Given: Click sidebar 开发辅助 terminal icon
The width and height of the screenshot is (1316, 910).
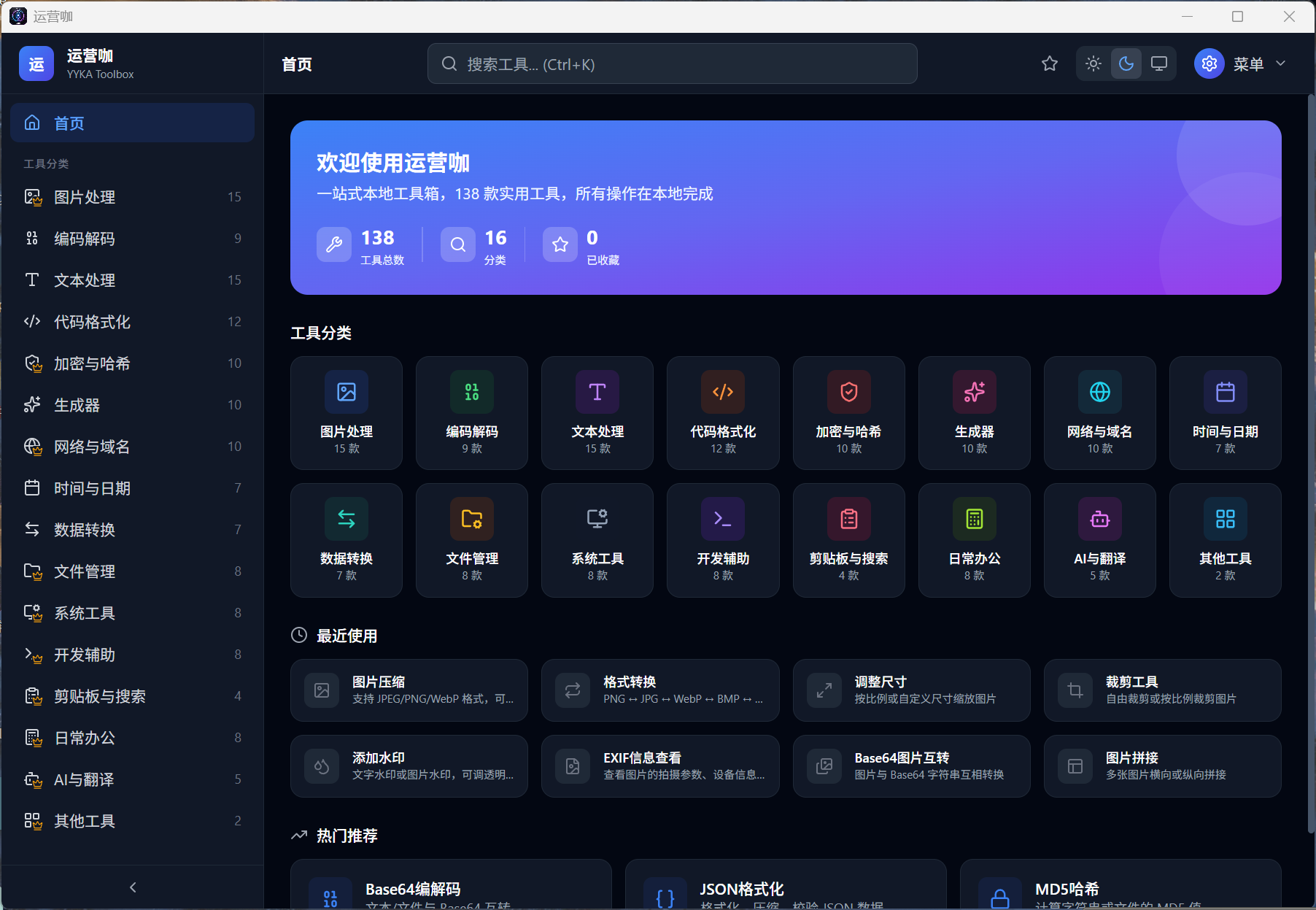Looking at the screenshot, I should pos(32,655).
